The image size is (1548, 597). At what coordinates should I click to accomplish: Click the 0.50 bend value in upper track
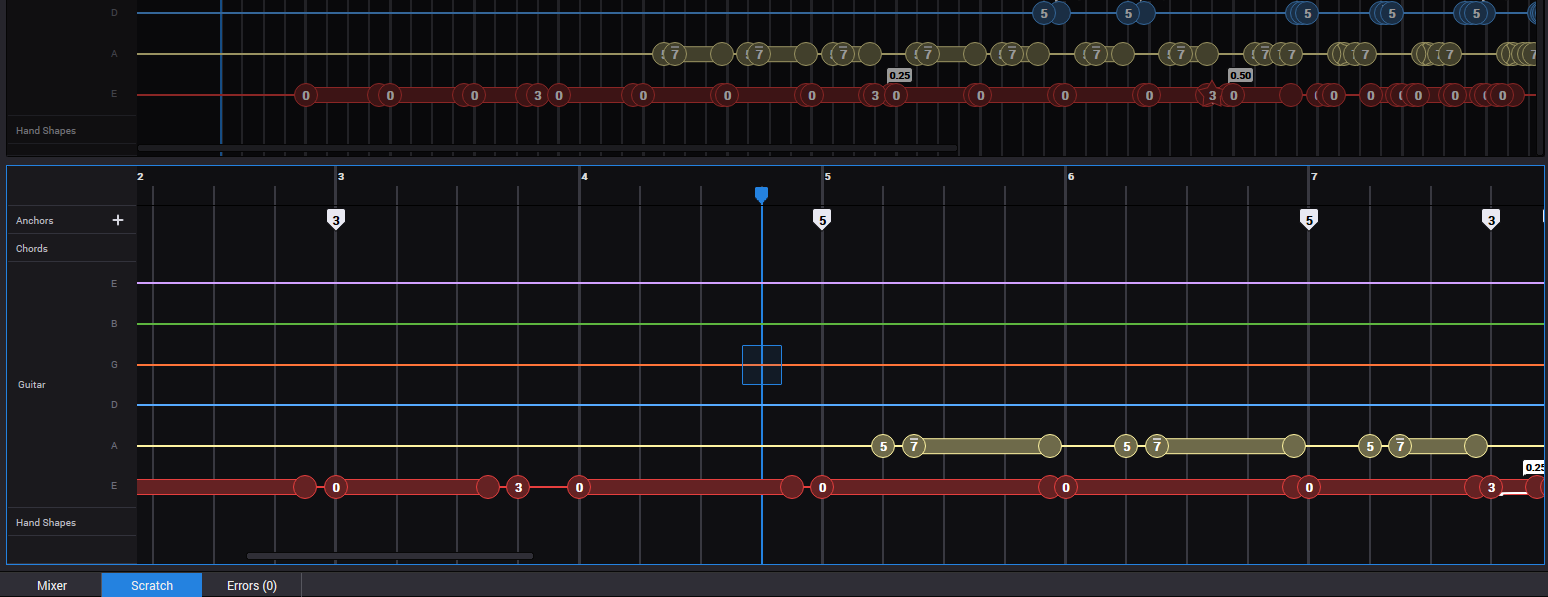point(1240,75)
